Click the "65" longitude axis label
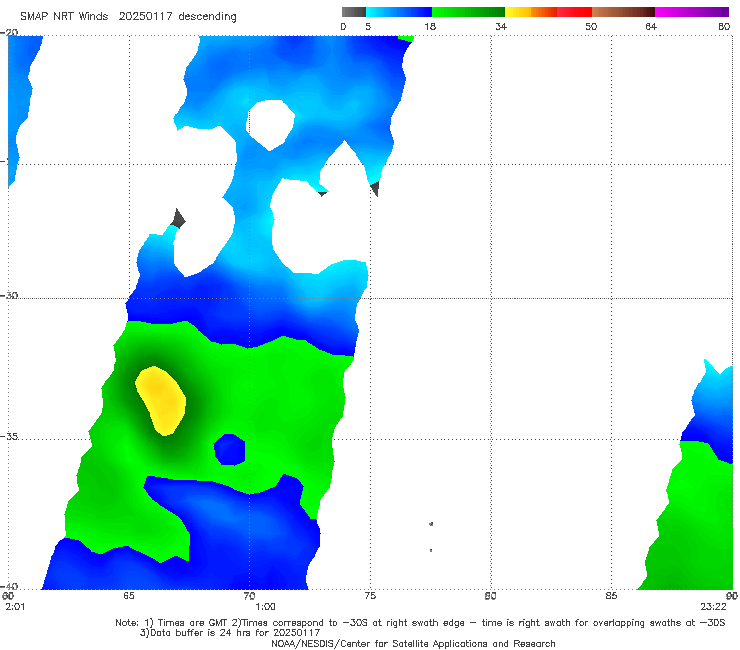This screenshot has height=650, width=740. [x=129, y=596]
